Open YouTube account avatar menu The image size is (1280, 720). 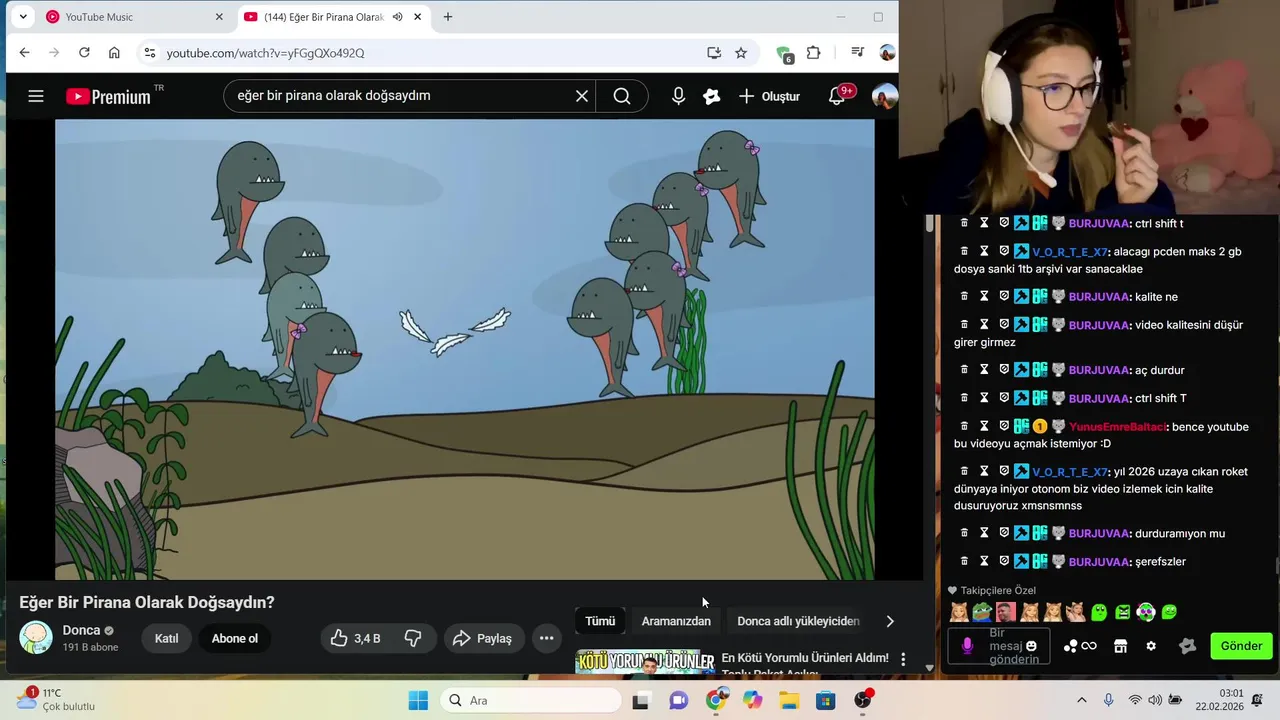(x=884, y=96)
